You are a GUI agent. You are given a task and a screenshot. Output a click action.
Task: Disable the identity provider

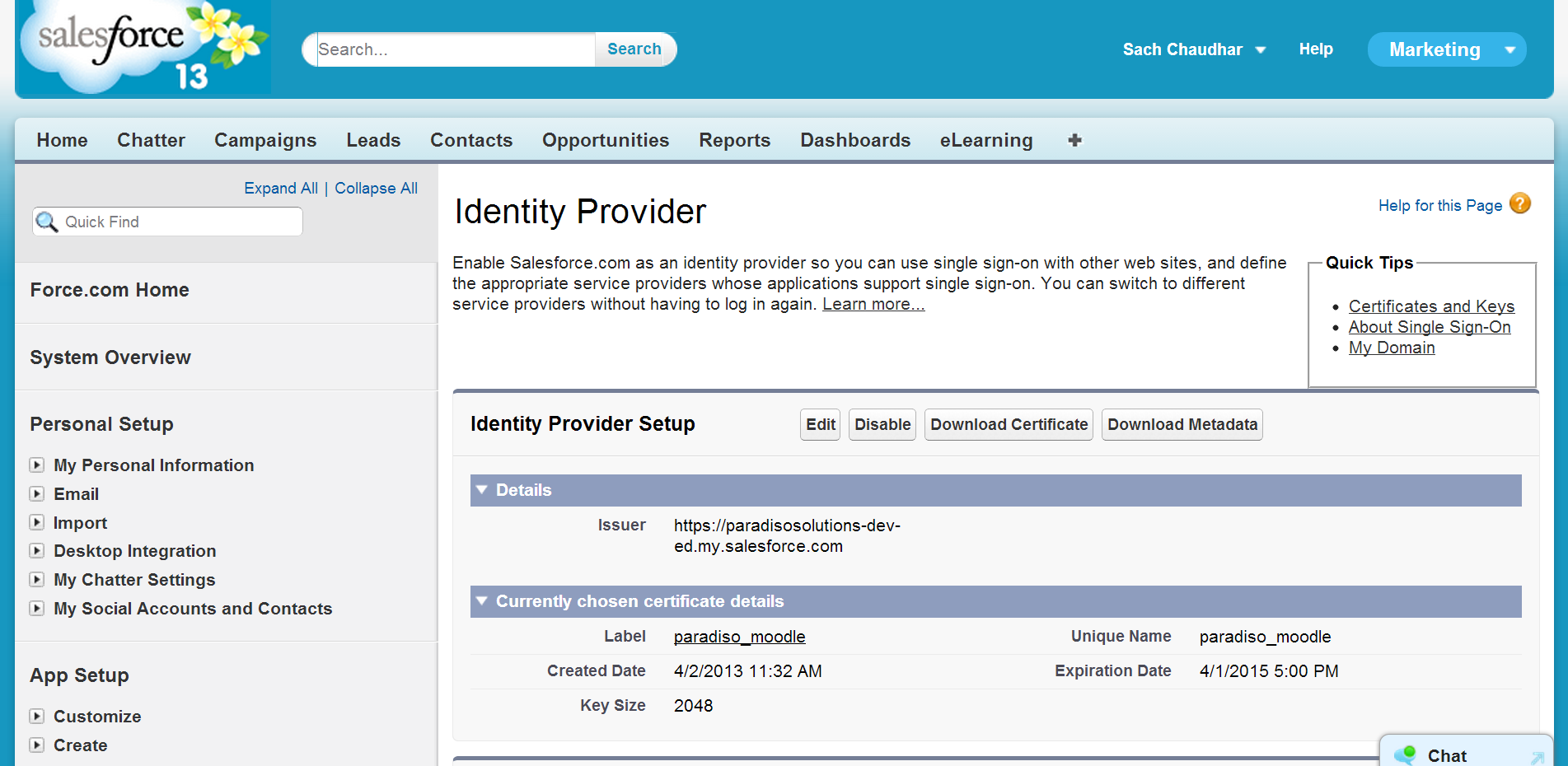point(882,424)
